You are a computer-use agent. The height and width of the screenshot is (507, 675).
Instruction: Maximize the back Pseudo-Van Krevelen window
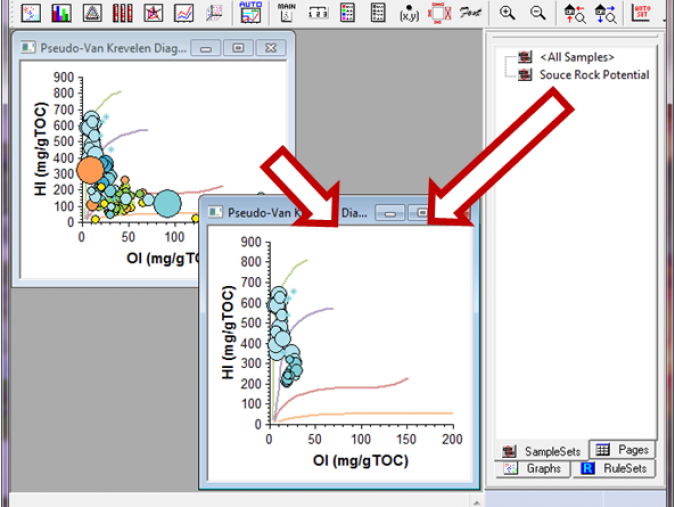[x=238, y=48]
